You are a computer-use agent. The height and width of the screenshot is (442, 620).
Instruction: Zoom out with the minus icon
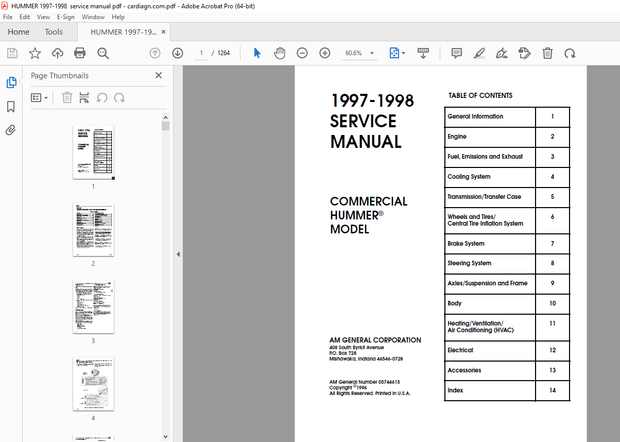302,53
